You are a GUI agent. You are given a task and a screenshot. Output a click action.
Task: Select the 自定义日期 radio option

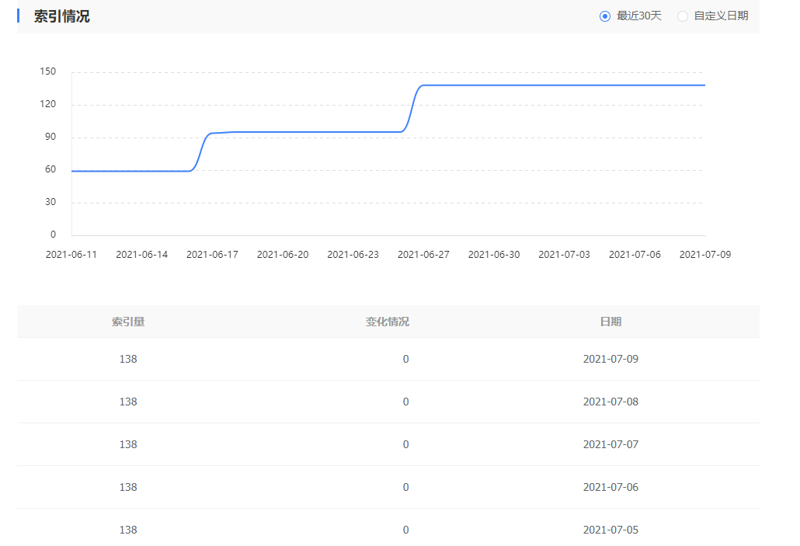(x=682, y=16)
